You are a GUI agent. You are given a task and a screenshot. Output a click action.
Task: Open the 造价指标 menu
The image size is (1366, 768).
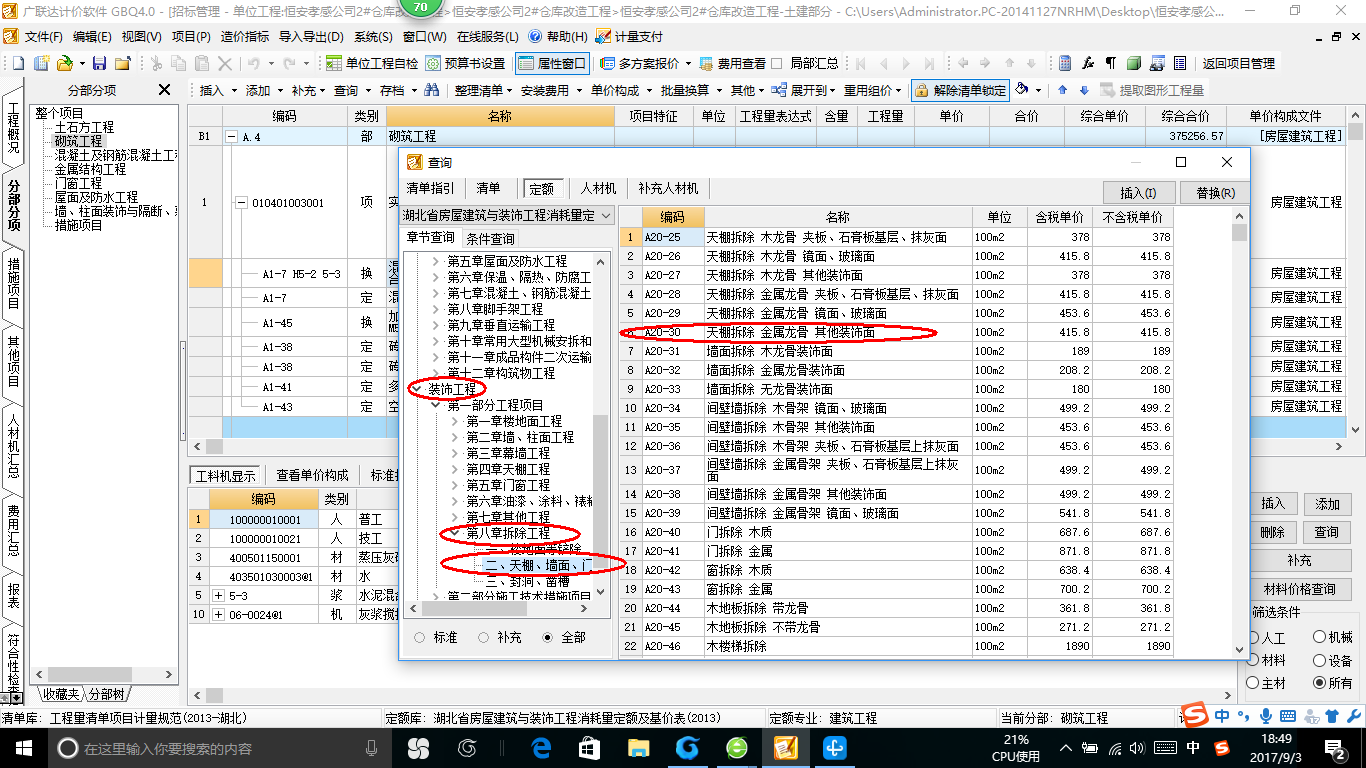[245, 36]
